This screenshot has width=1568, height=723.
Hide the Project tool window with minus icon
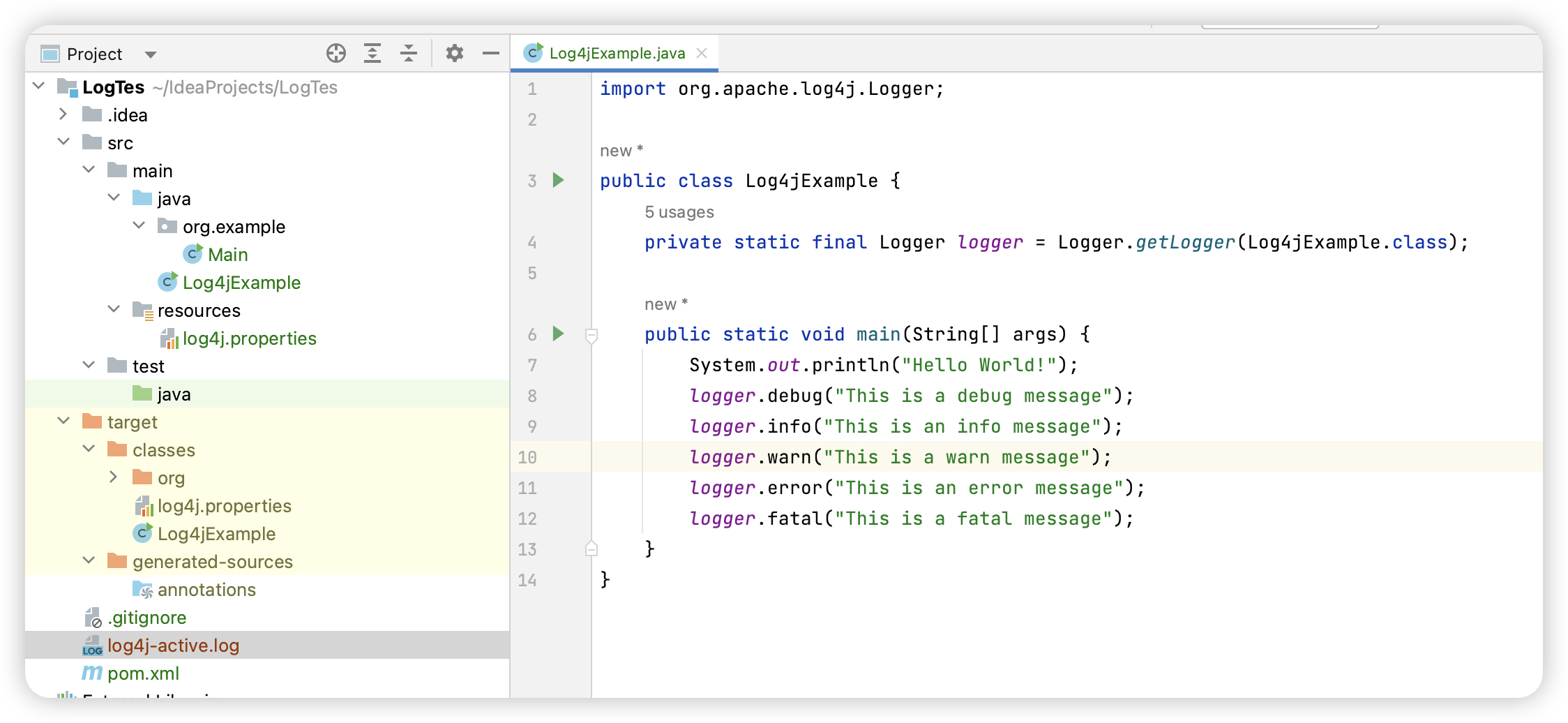coord(490,53)
